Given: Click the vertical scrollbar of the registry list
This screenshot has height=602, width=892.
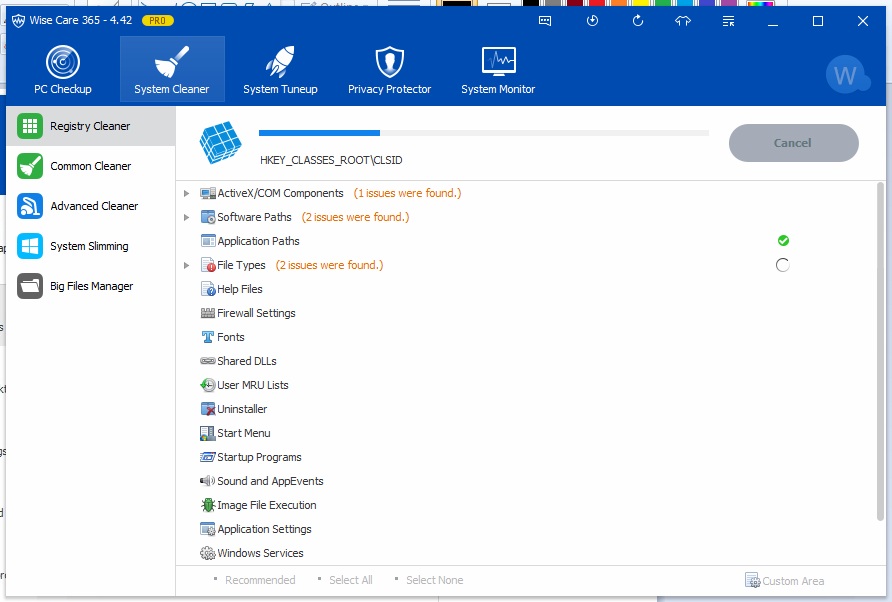Looking at the screenshot, I should [x=880, y=350].
